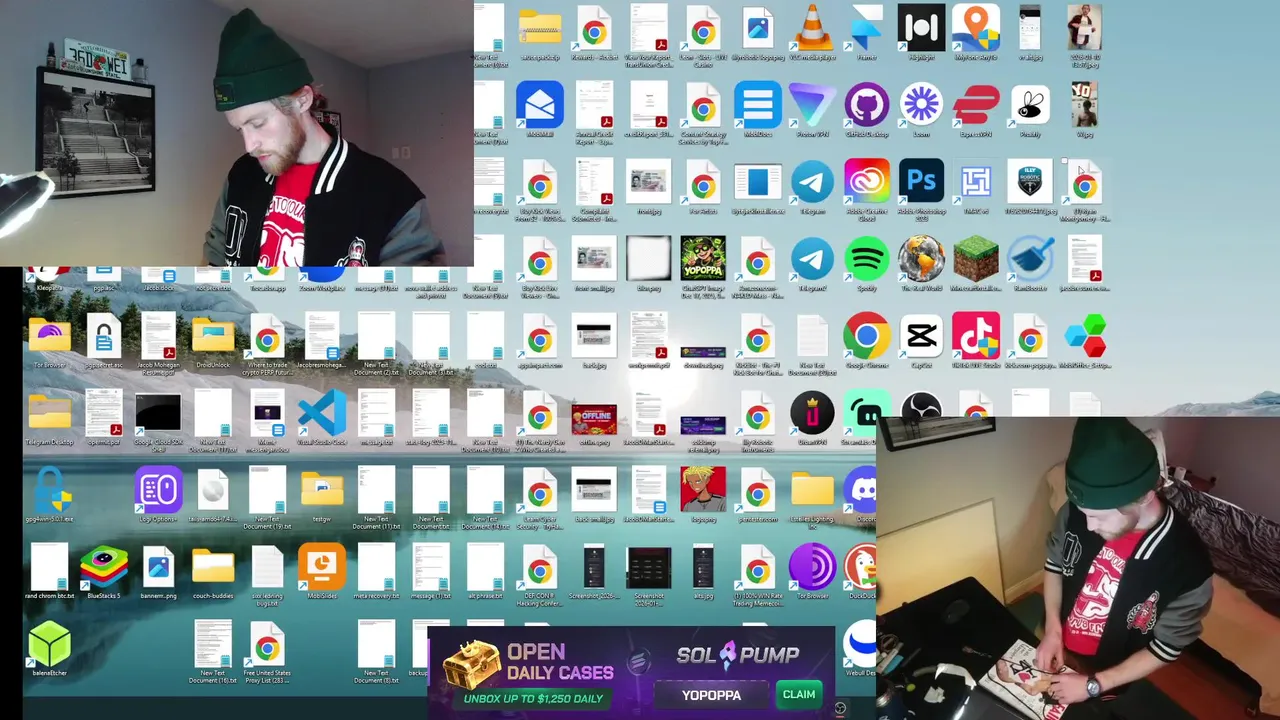This screenshot has height=720, width=1280.
Task: Open the Adobe Creative Cloud icon
Action: coord(867,183)
